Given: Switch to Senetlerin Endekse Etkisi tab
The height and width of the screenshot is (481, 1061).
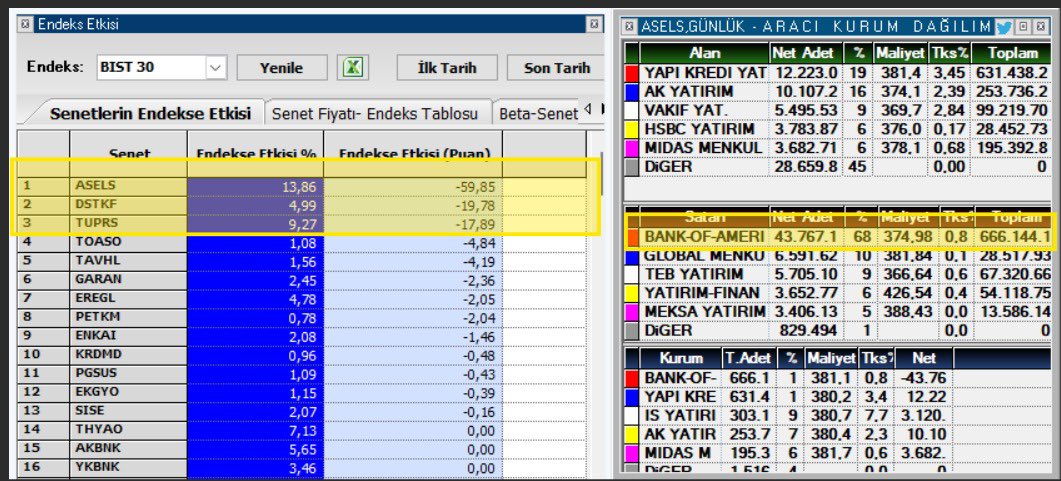Looking at the screenshot, I should (x=150, y=114).
